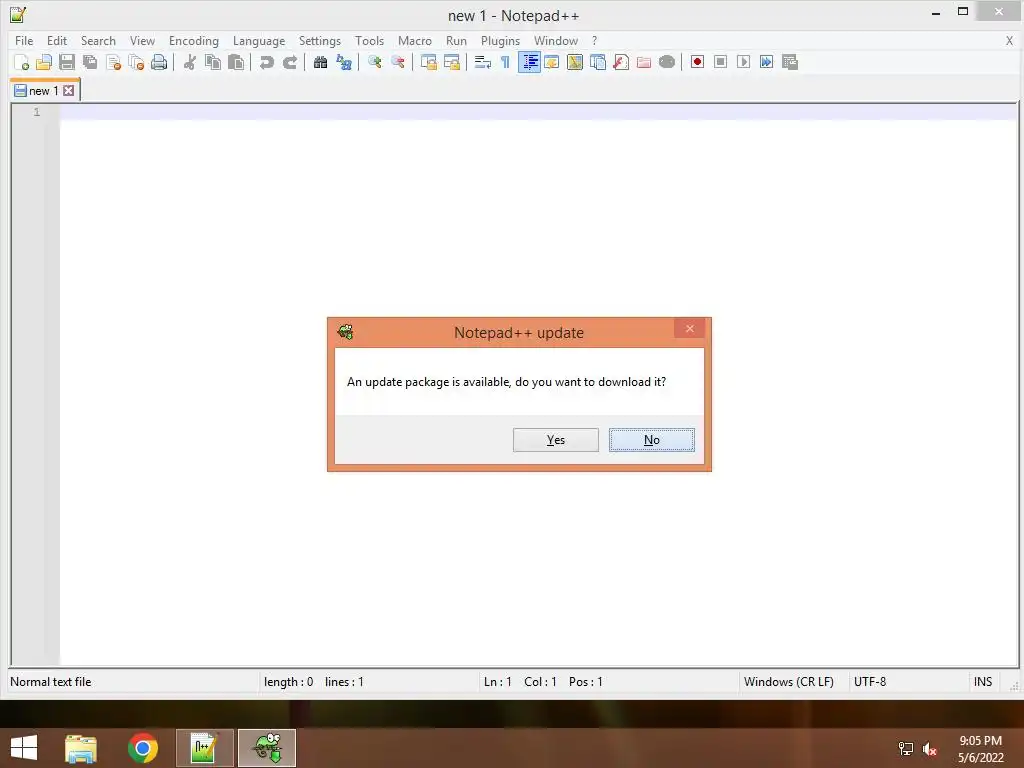Viewport: 1024px width, 768px height.
Task: Open the Macro menu
Action: pyautogui.click(x=415, y=40)
